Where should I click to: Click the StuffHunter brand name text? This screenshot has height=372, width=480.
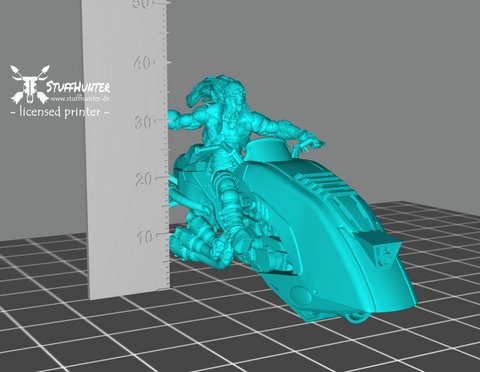tap(78, 87)
